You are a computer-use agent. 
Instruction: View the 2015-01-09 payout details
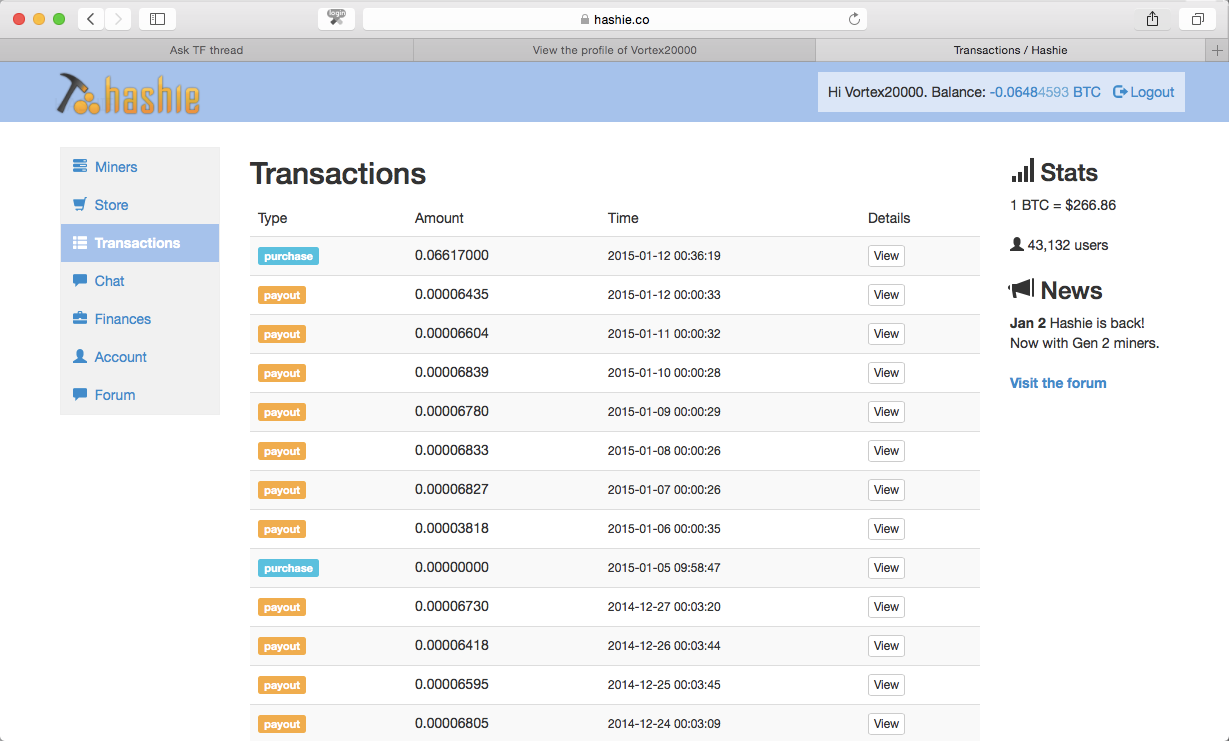tap(886, 412)
